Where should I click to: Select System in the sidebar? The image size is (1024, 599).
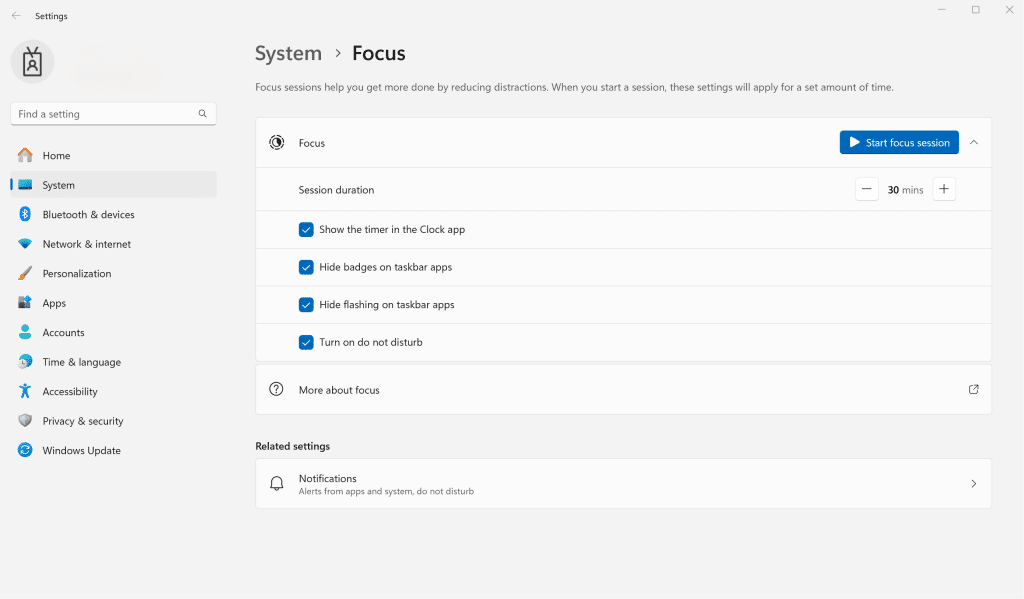(114, 185)
